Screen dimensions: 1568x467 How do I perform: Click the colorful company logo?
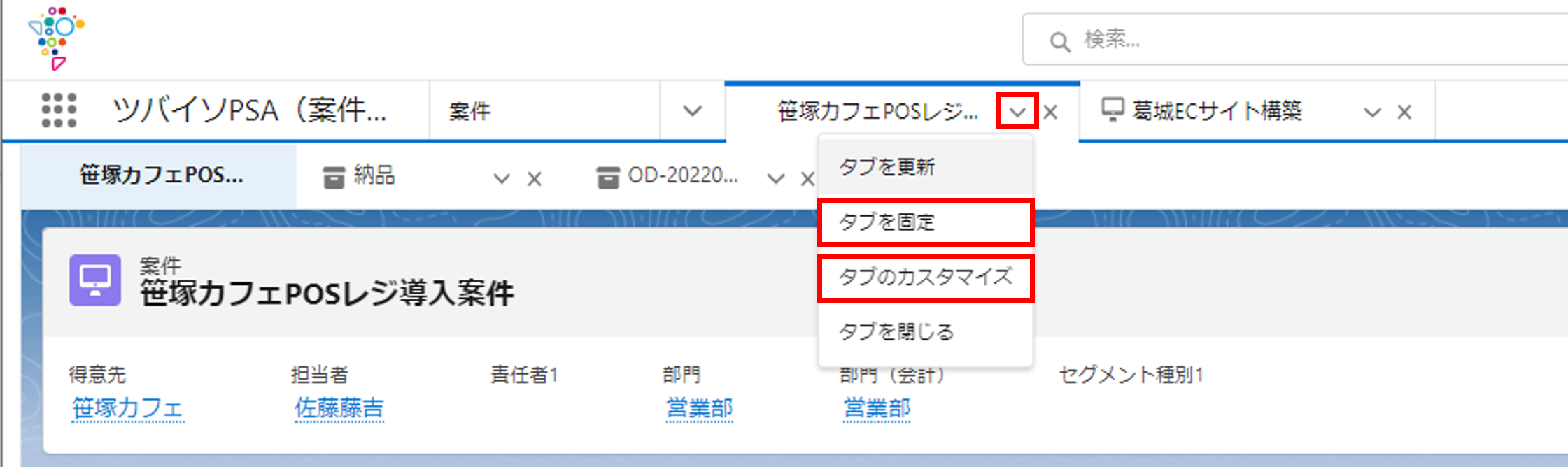pyautogui.click(x=56, y=38)
